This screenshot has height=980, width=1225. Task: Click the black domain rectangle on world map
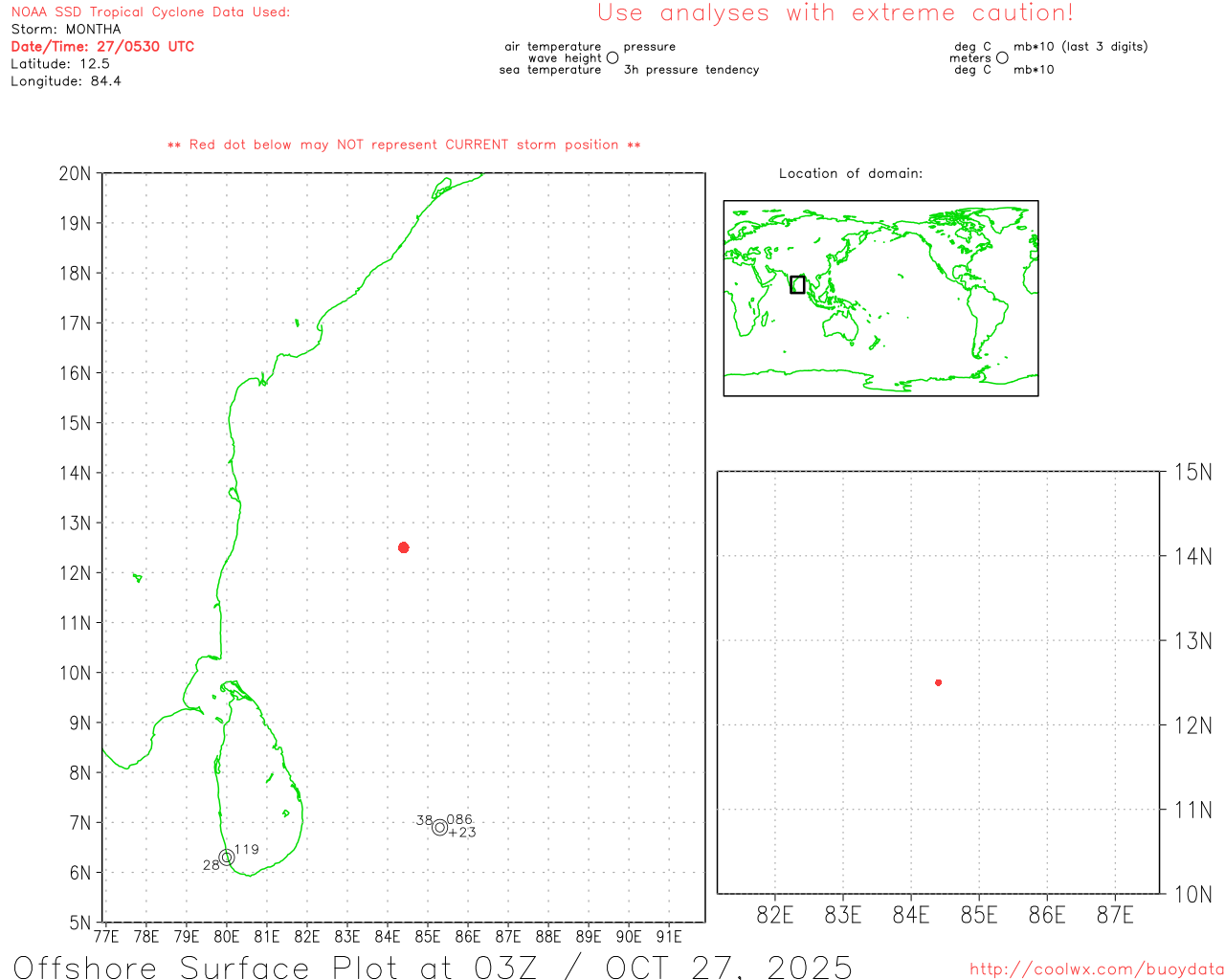[x=797, y=284]
